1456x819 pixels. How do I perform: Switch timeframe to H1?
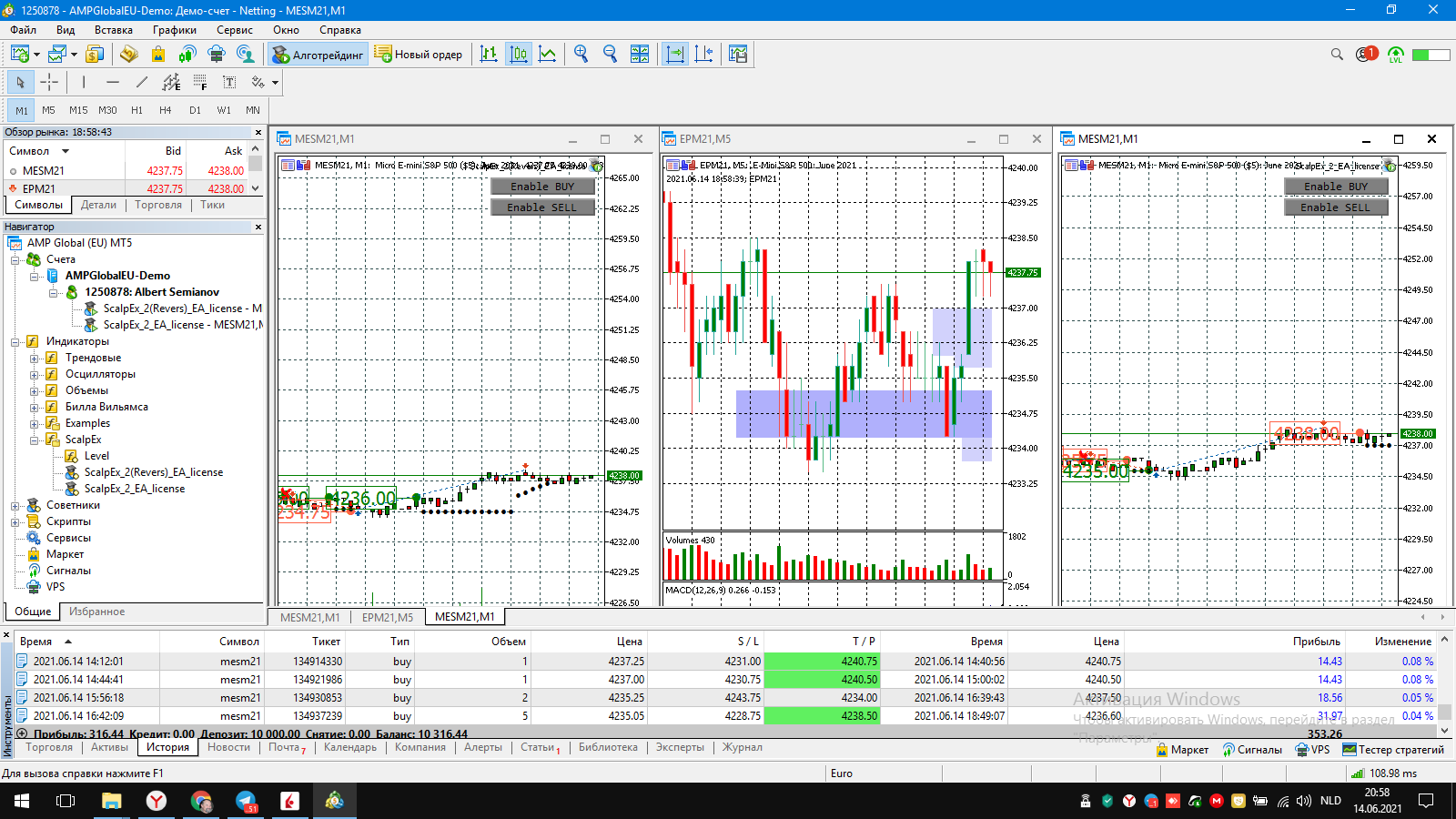(136, 110)
